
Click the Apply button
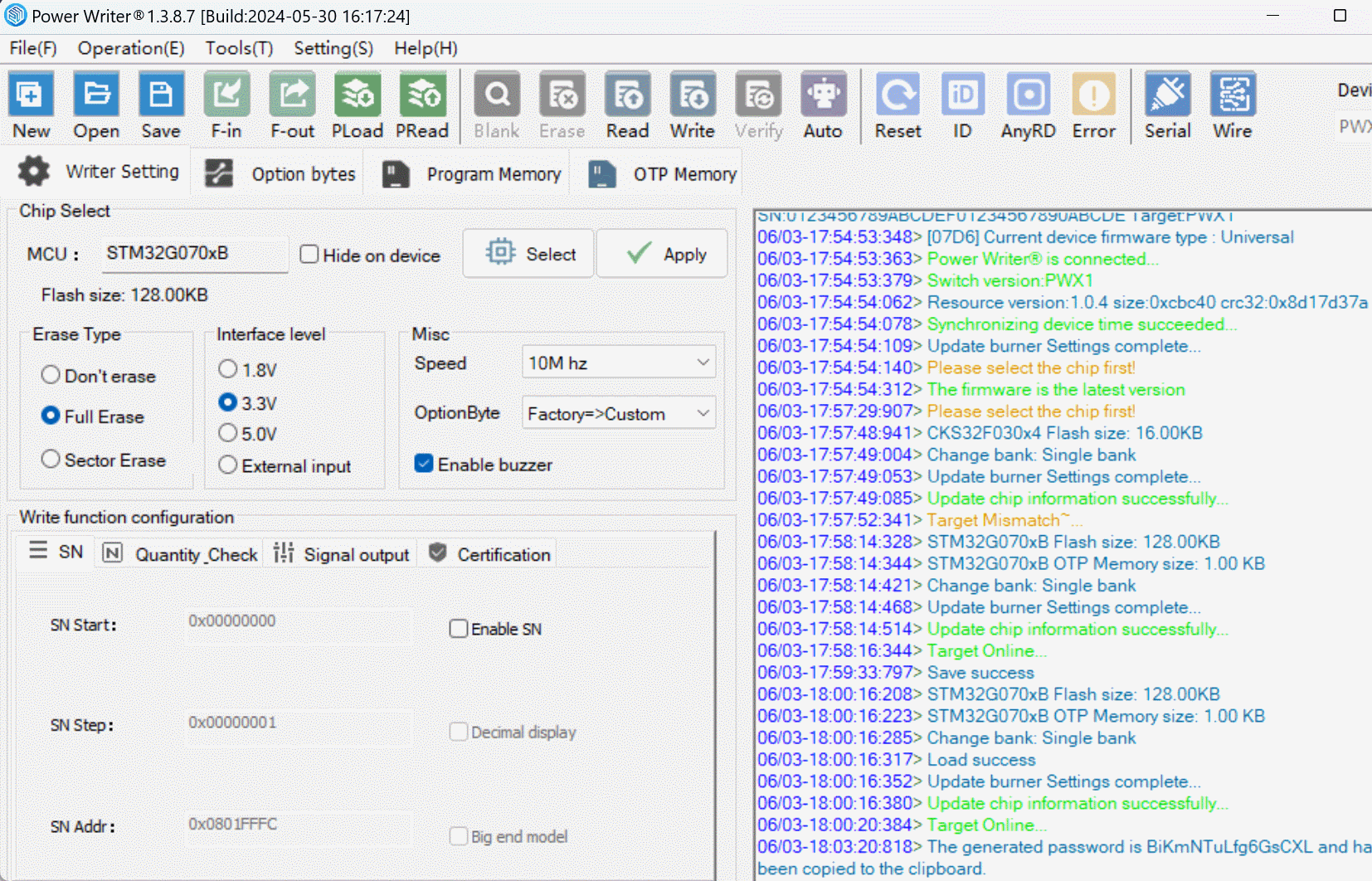(663, 253)
